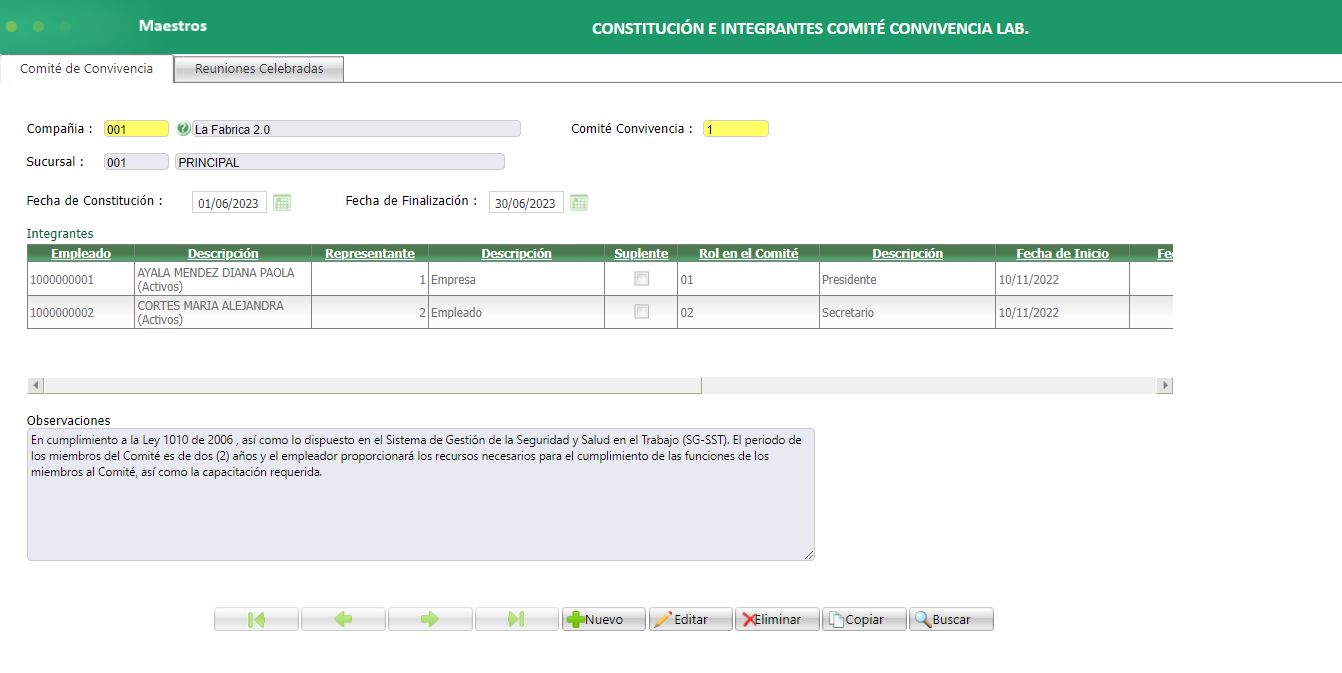The width and height of the screenshot is (1342, 673).
Task: Delete the record using the Eliminar button
Action: click(777, 618)
